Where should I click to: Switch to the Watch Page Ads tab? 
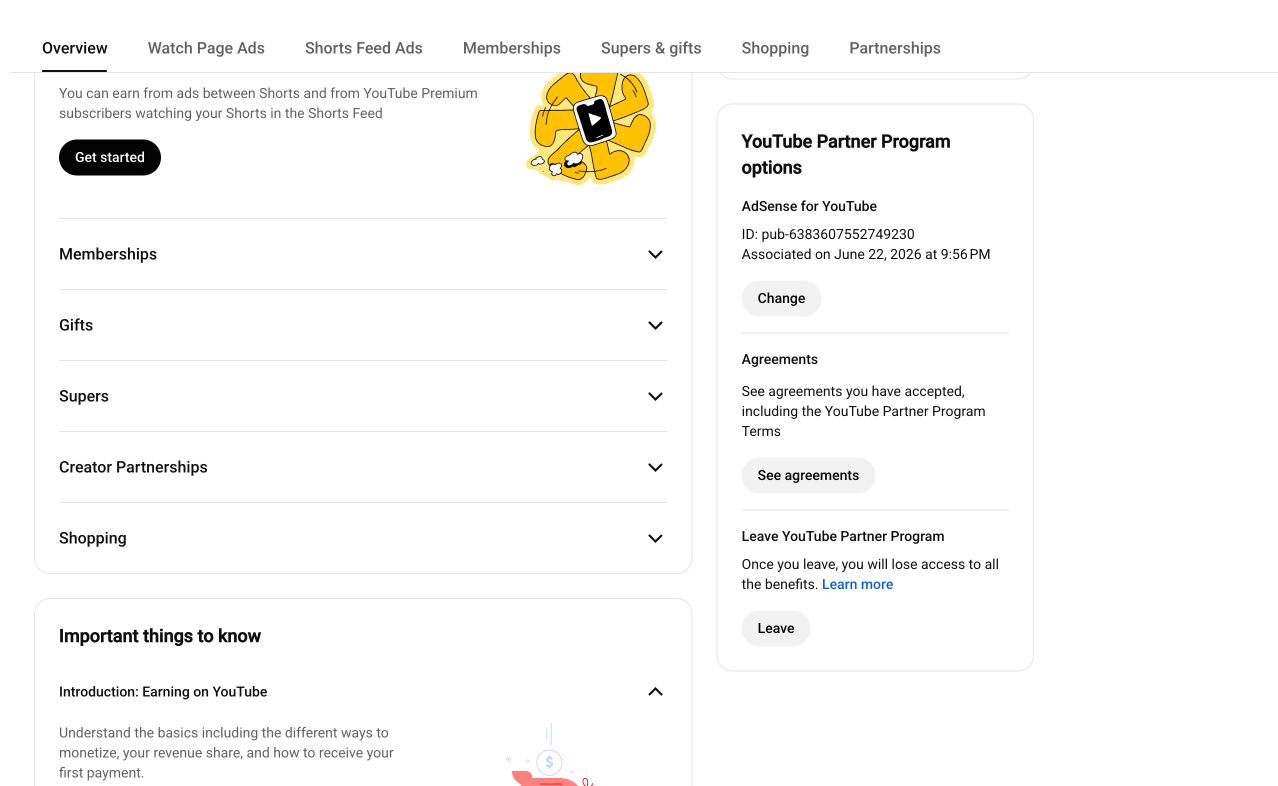pos(206,48)
